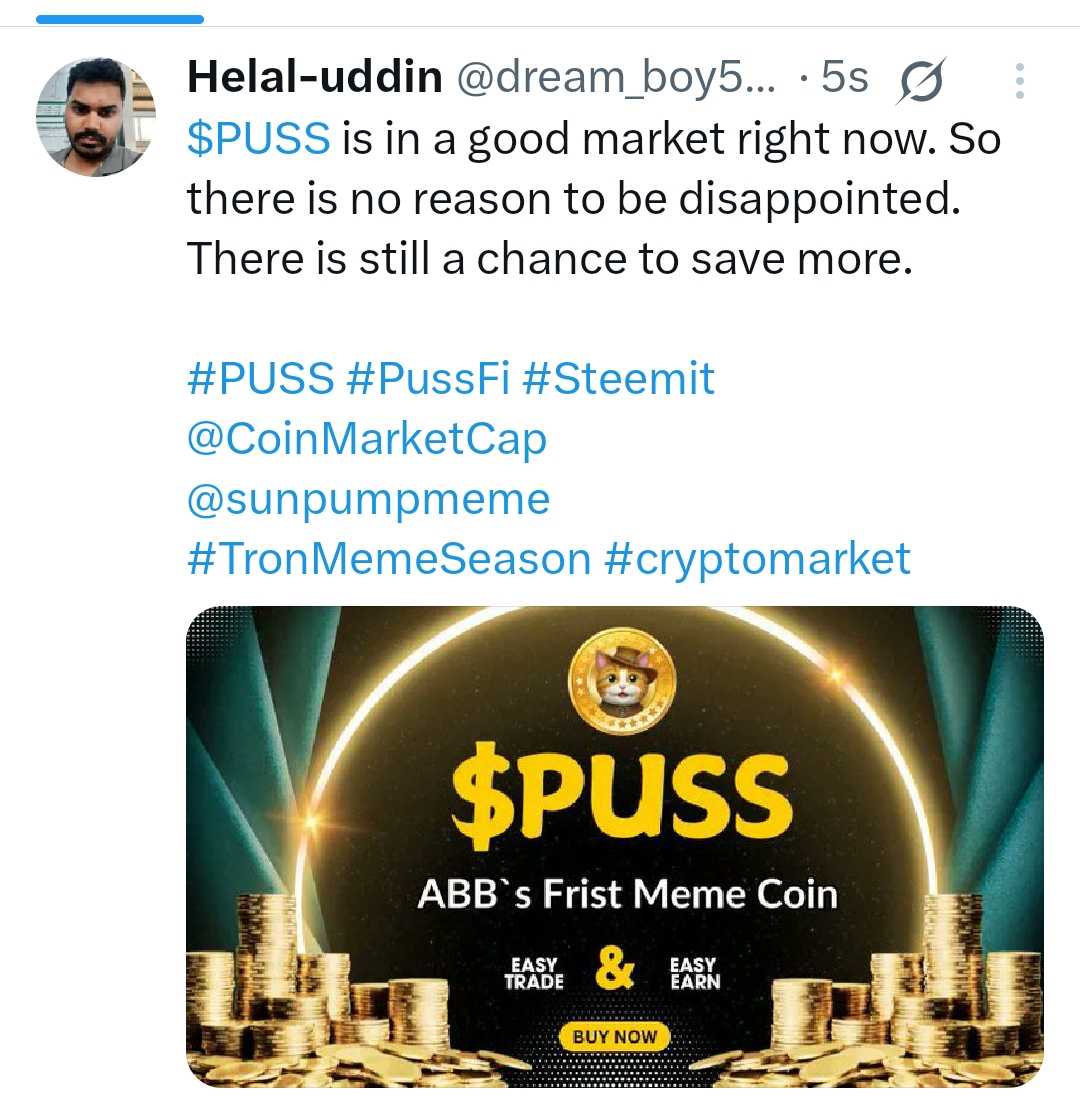The height and width of the screenshot is (1116, 1080).
Task: Click the BUY NOW button in image
Action: [x=614, y=1036]
